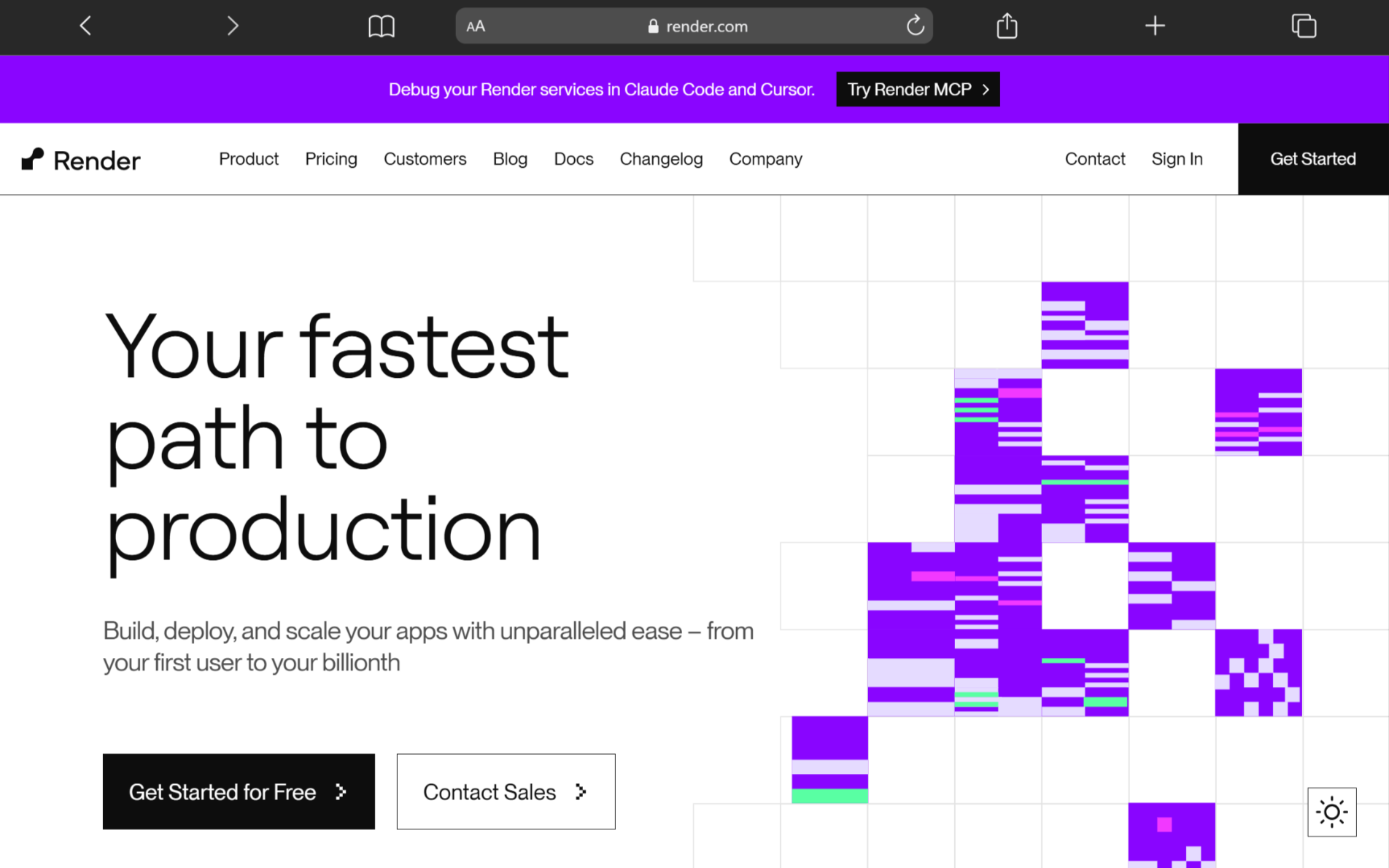1389x868 pixels.
Task: Reload the render.com page
Action: (x=915, y=26)
